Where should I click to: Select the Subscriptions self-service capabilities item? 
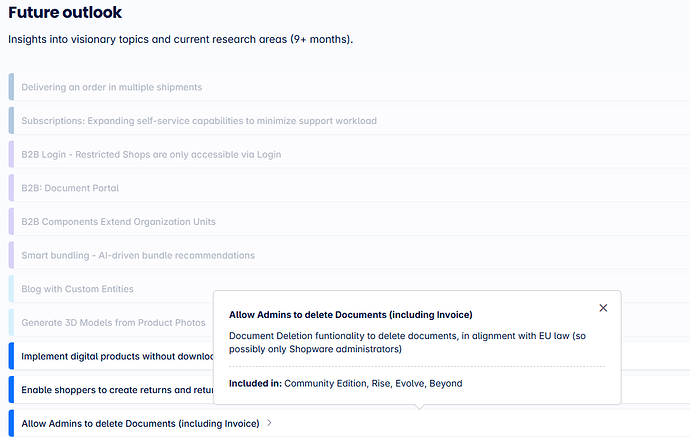(199, 121)
